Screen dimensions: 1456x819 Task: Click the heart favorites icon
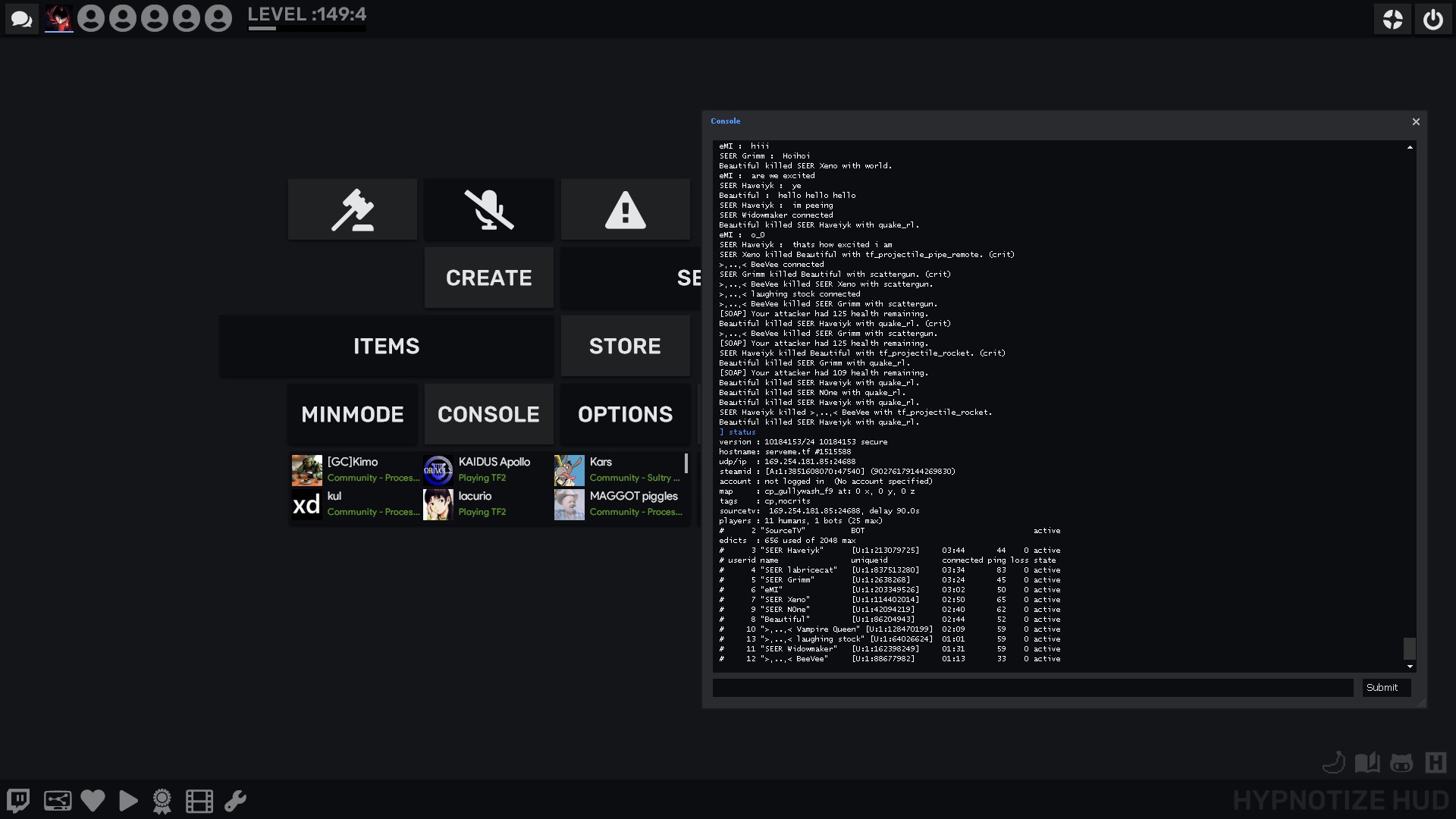(93, 801)
